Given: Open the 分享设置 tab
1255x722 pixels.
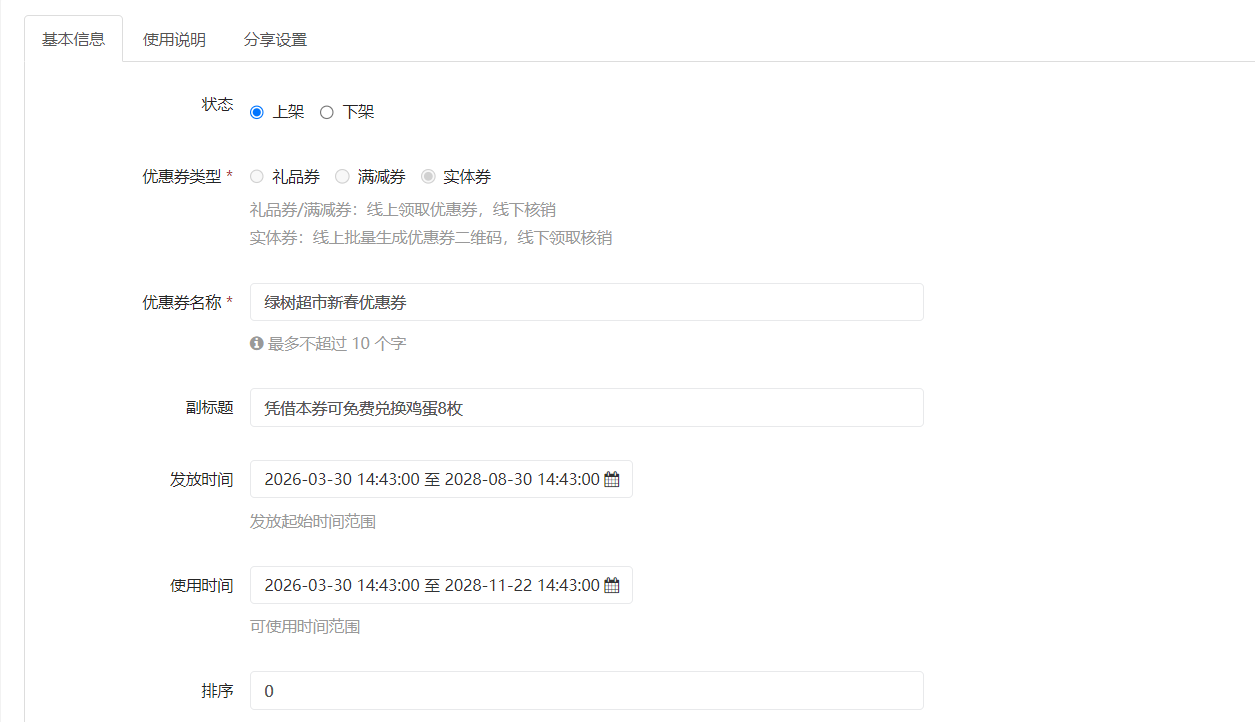Looking at the screenshot, I should point(275,40).
